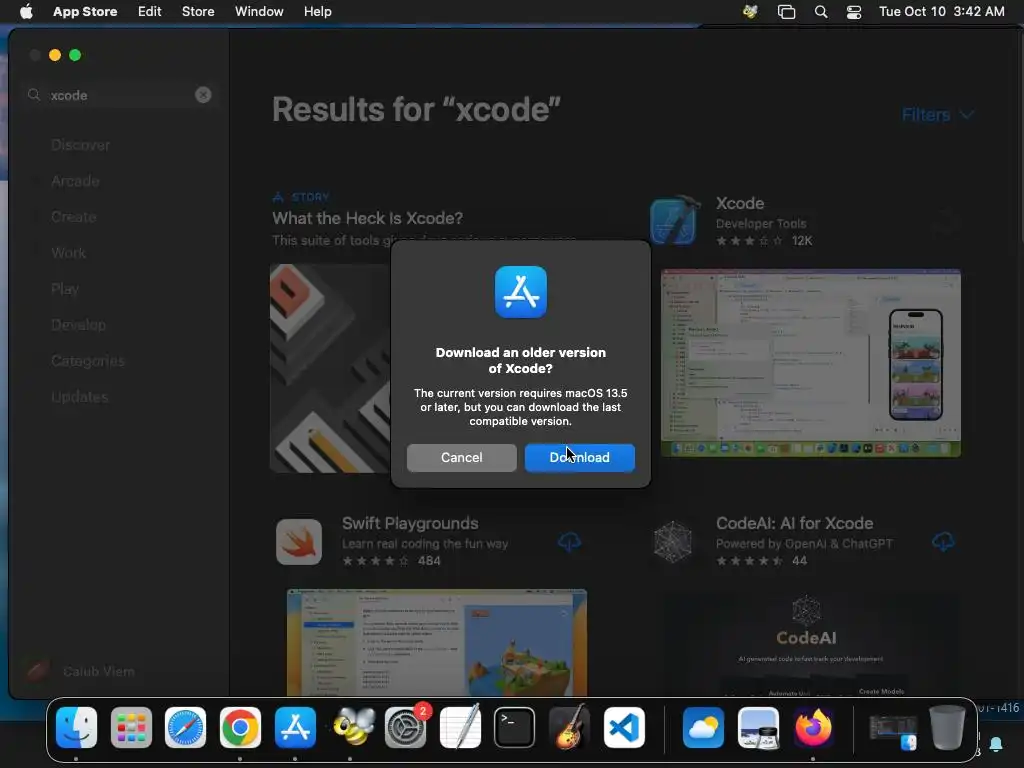Open the story artwork thumbnail
This screenshot has width=1024, height=768.
[x=330, y=368]
